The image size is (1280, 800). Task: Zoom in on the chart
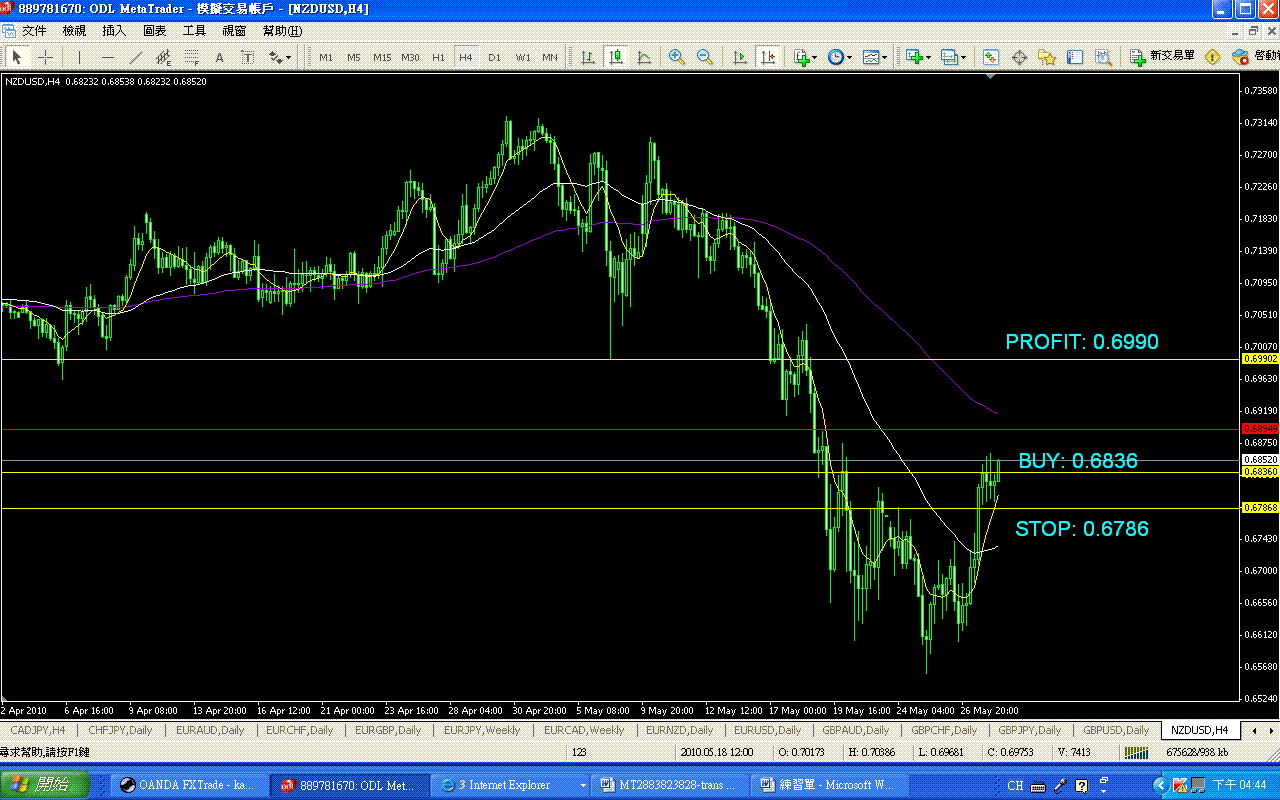click(676, 57)
